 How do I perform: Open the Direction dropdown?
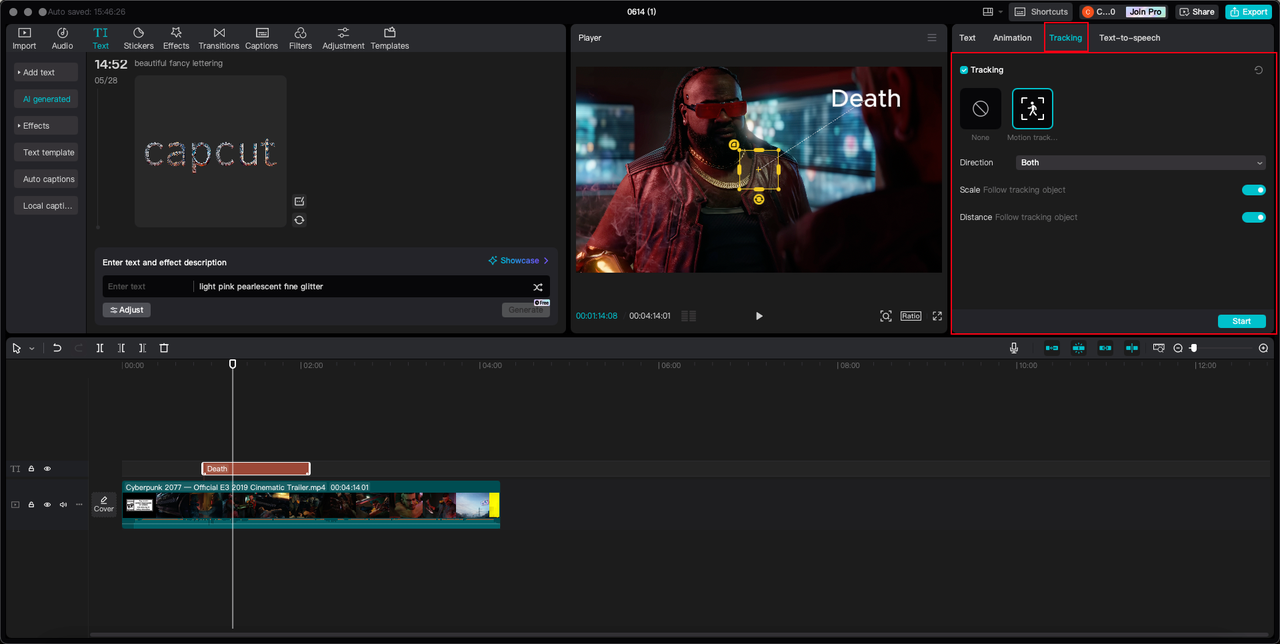point(1140,163)
